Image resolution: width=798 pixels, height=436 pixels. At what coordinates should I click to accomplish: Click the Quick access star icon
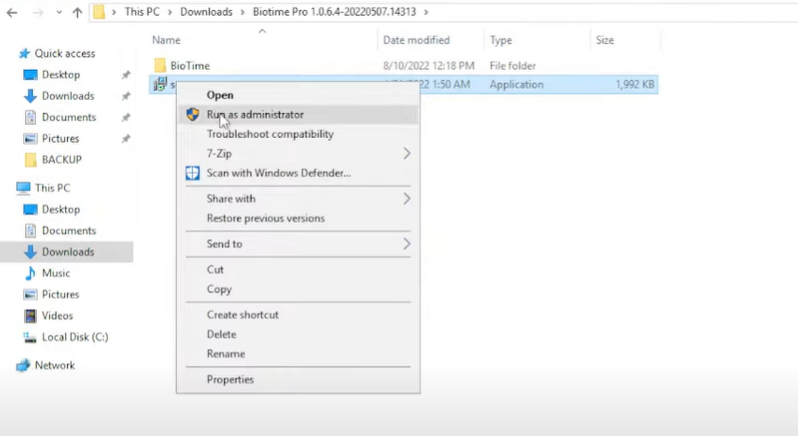pos(24,54)
